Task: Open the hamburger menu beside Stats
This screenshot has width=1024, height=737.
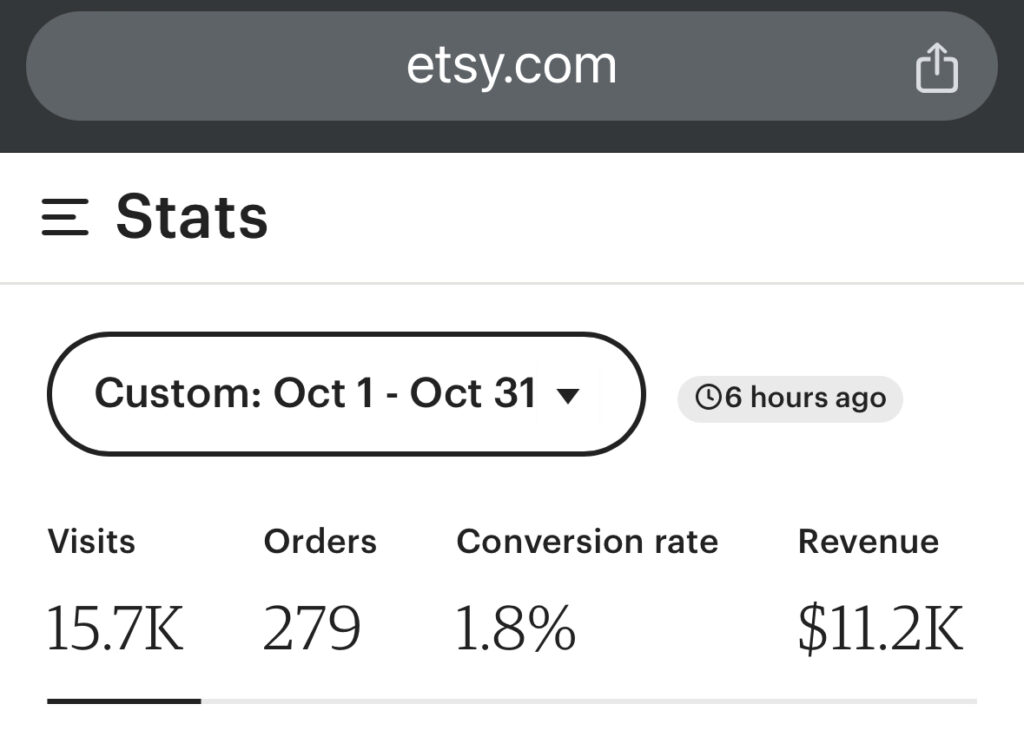Action: 65,217
